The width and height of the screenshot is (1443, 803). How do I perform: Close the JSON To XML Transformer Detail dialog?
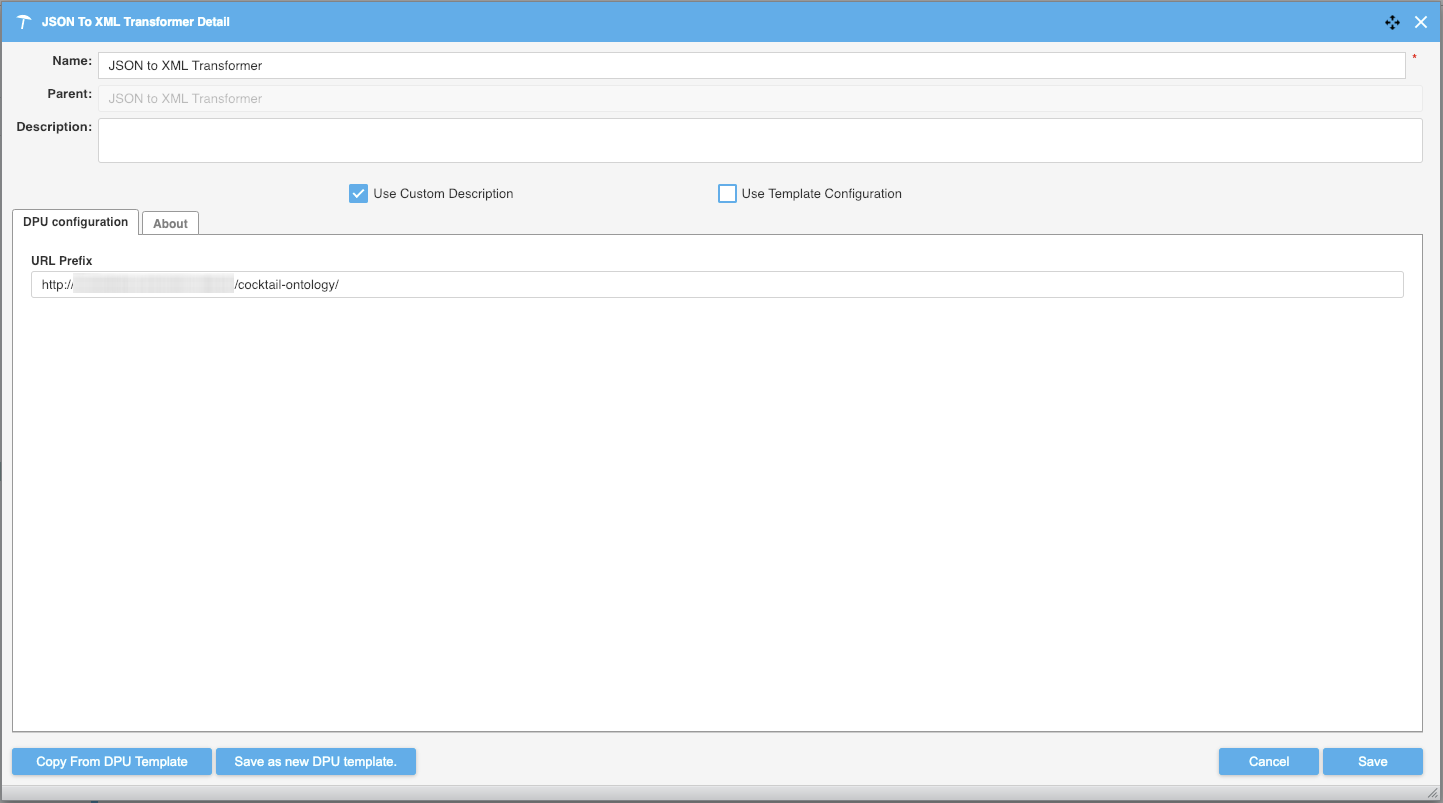1420,21
